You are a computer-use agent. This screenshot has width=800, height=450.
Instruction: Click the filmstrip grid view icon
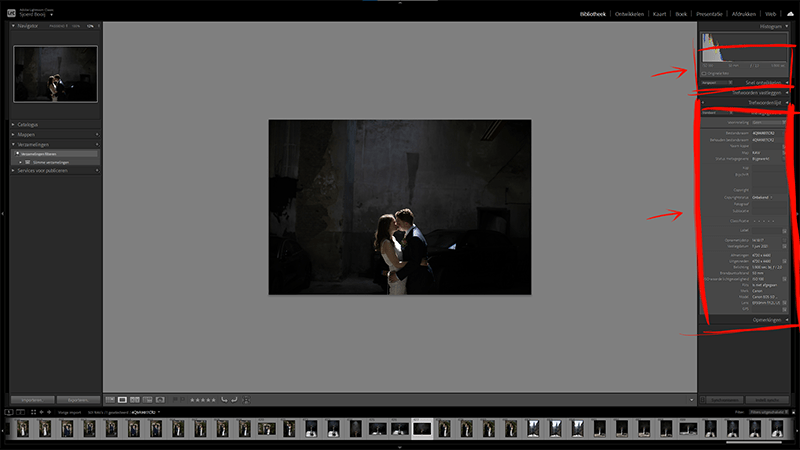tap(34, 412)
